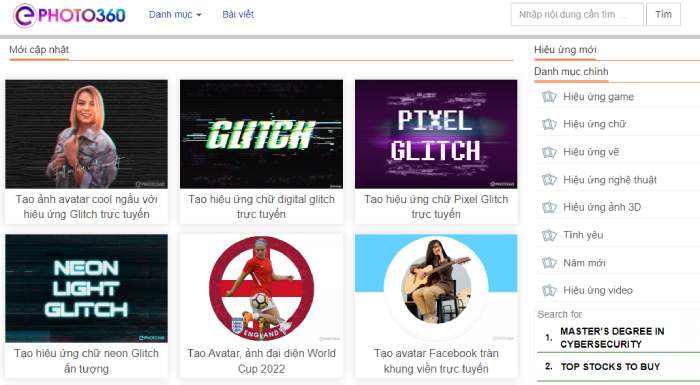Click the Tìm search button
Image resolution: width=700 pixels, height=385 pixels.
(x=663, y=14)
